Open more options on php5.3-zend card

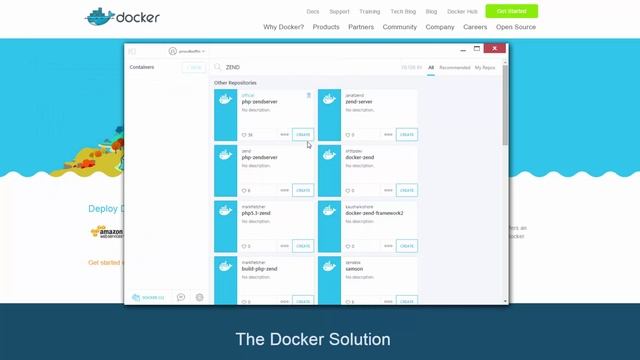point(284,246)
